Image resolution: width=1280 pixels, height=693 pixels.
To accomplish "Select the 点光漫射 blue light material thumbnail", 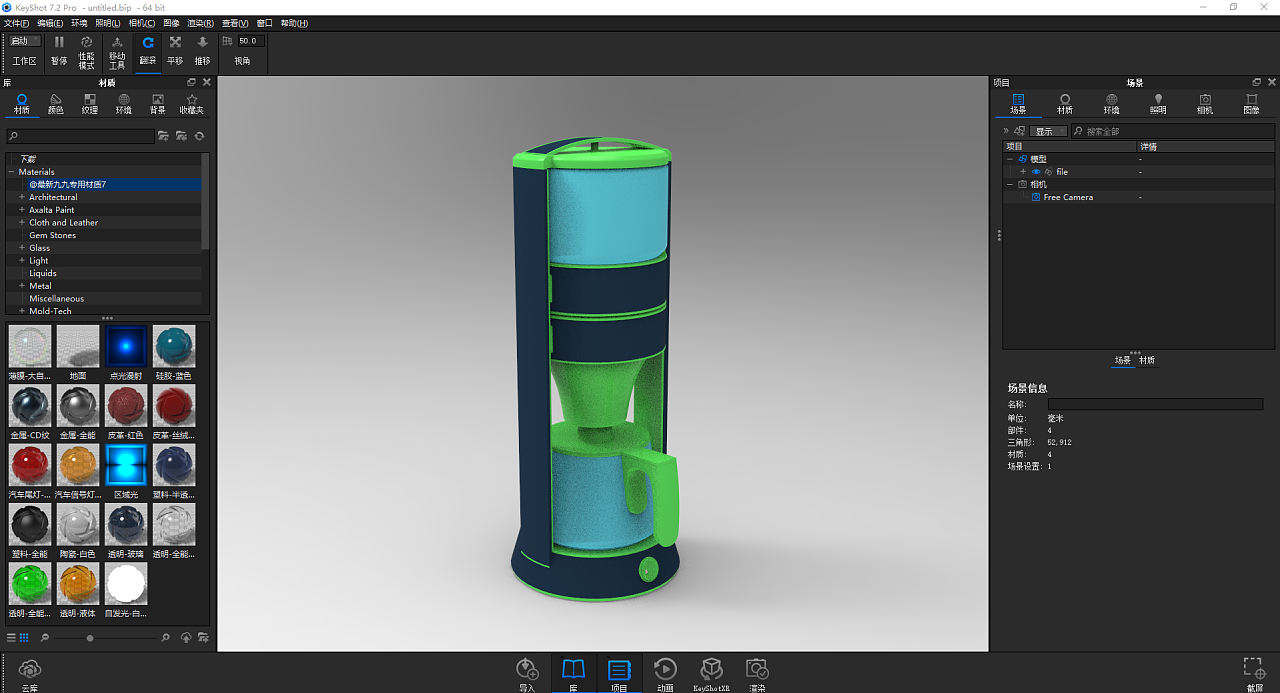I will (x=126, y=347).
